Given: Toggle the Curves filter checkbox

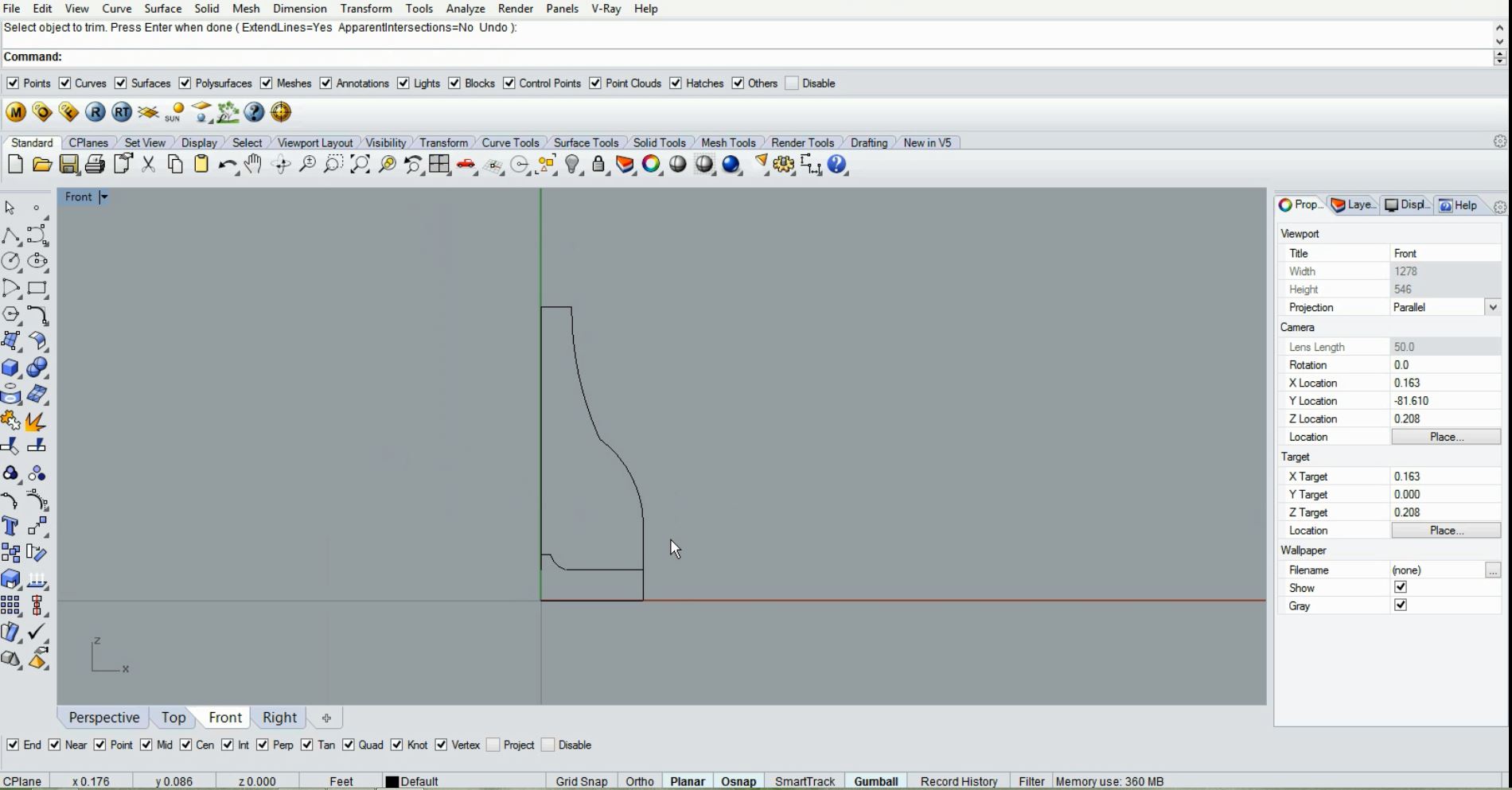Looking at the screenshot, I should [65, 84].
